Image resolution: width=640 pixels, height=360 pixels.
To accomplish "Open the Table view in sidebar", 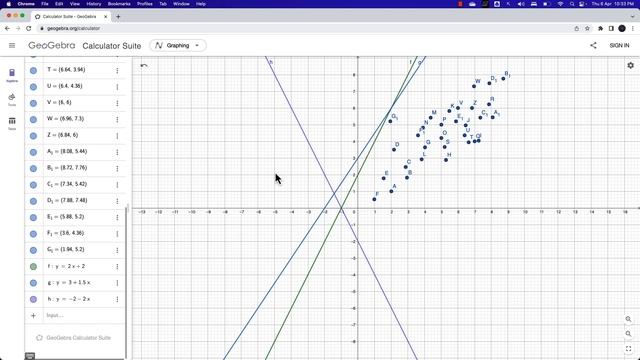I will coord(12,123).
